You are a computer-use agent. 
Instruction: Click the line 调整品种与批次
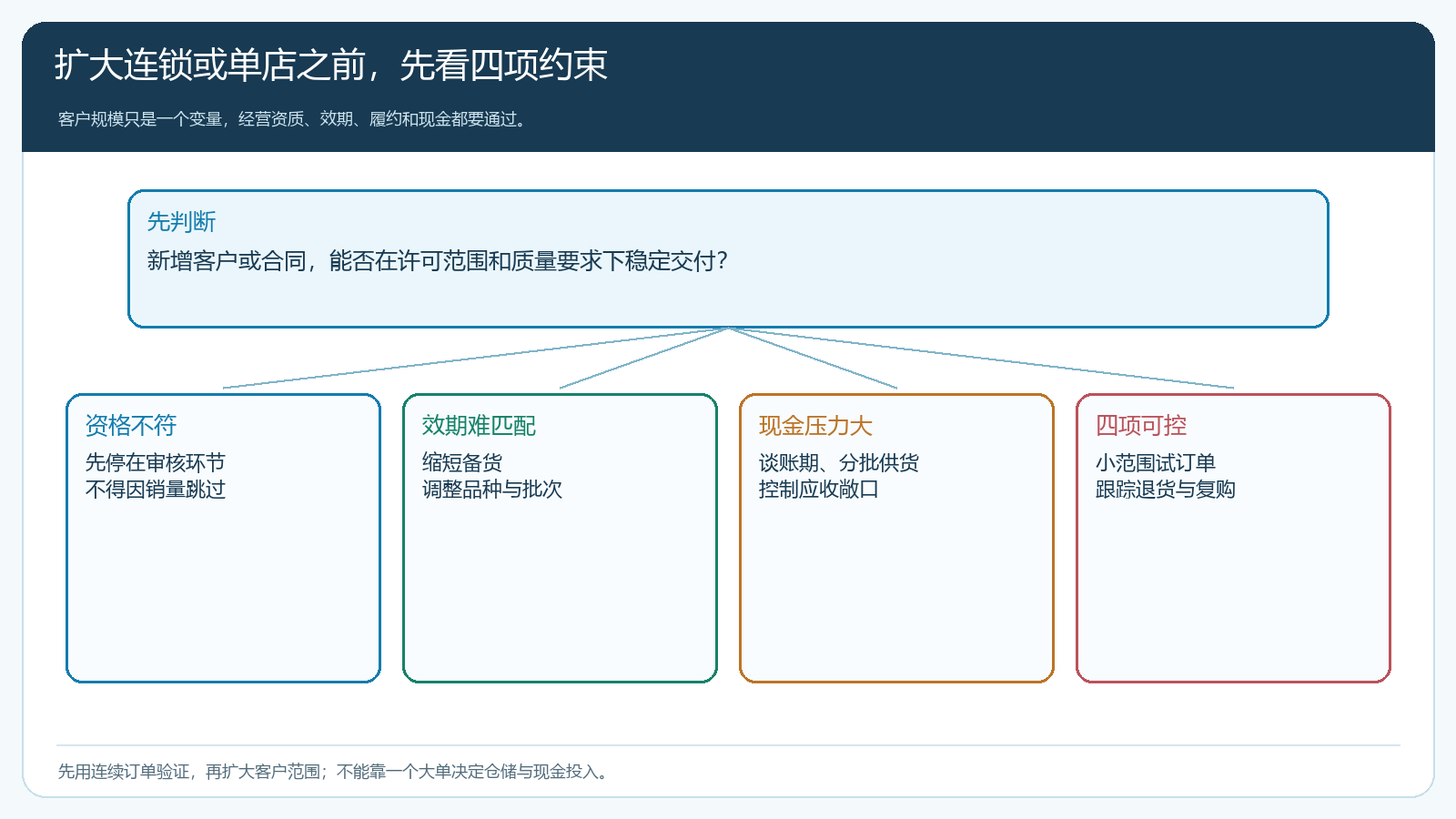pyautogui.click(x=491, y=490)
